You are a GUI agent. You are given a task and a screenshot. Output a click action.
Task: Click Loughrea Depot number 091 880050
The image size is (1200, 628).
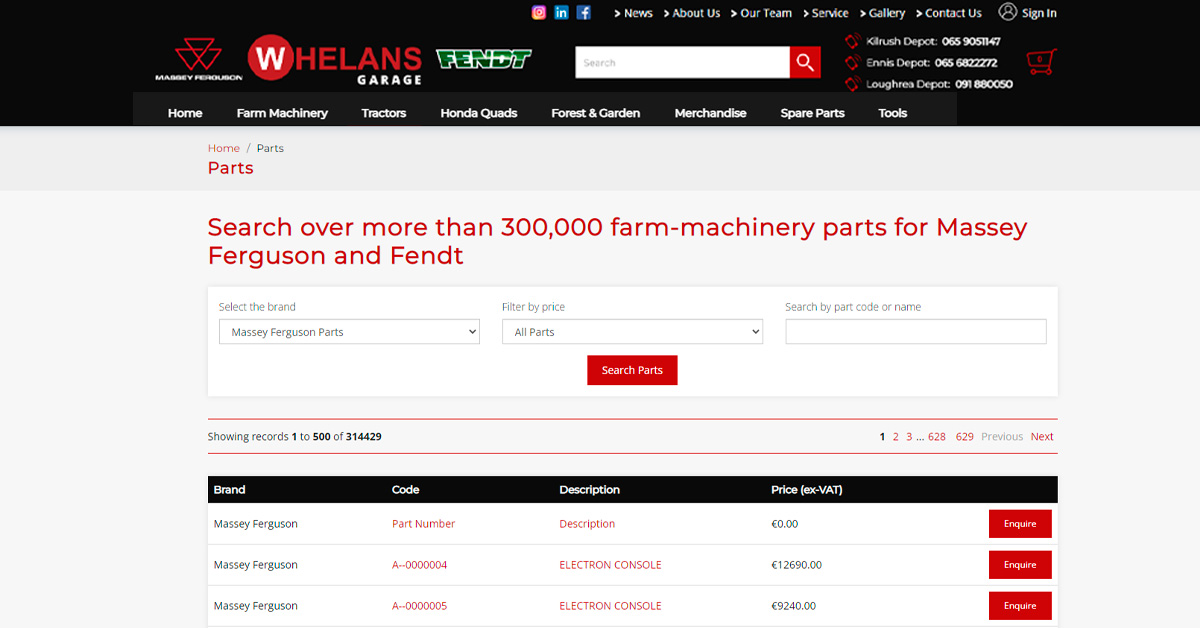click(984, 85)
